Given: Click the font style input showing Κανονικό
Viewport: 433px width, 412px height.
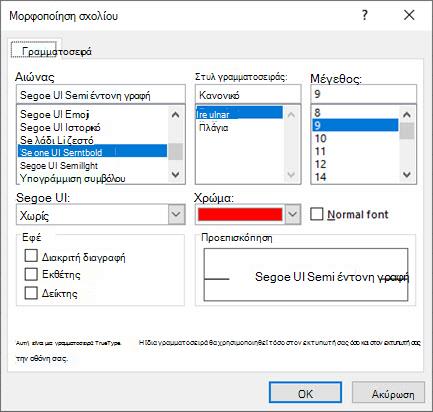Looking at the screenshot, I should 248,95.
